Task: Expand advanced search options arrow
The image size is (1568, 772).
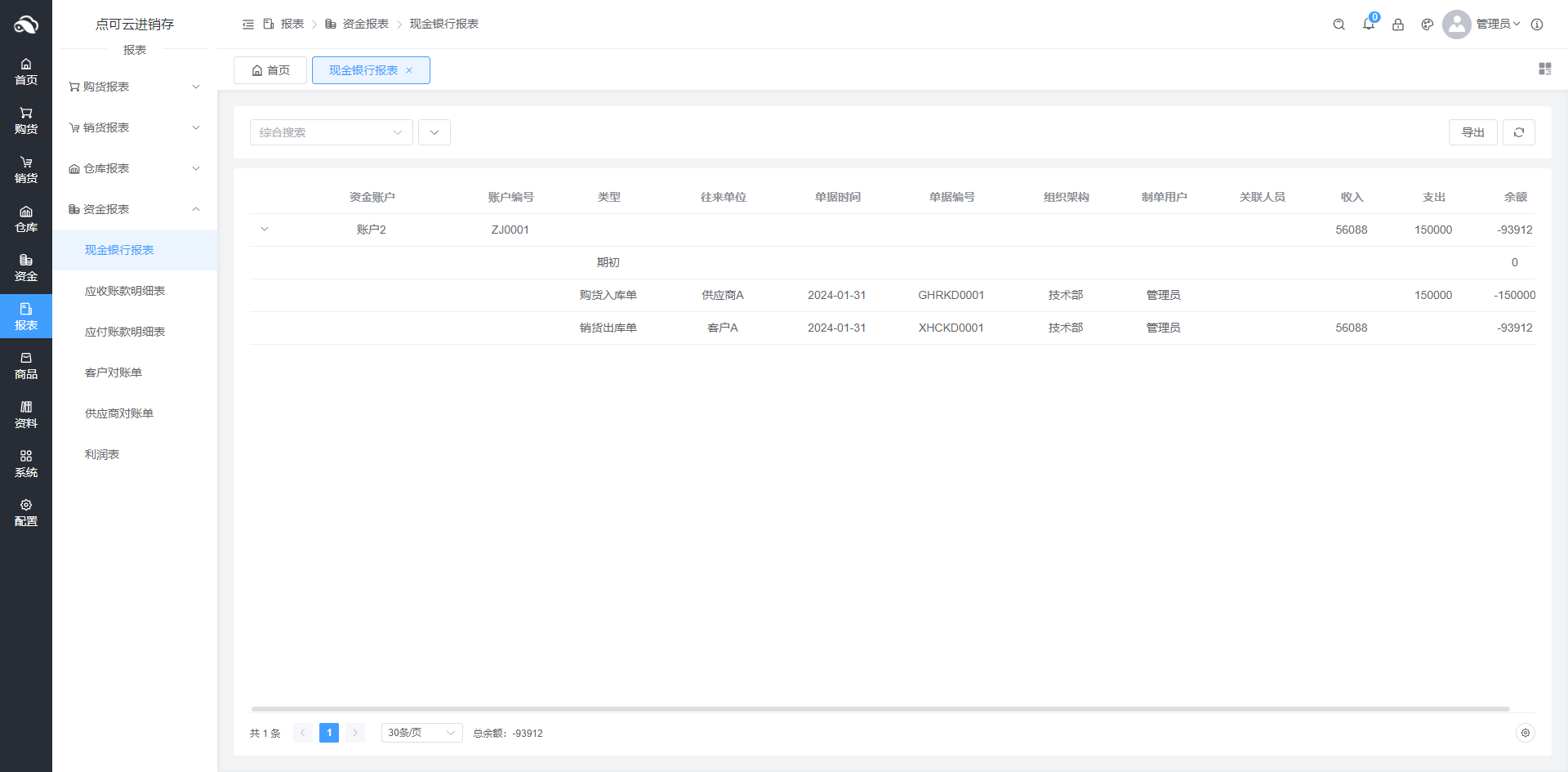Action: click(x=434, y=132)
